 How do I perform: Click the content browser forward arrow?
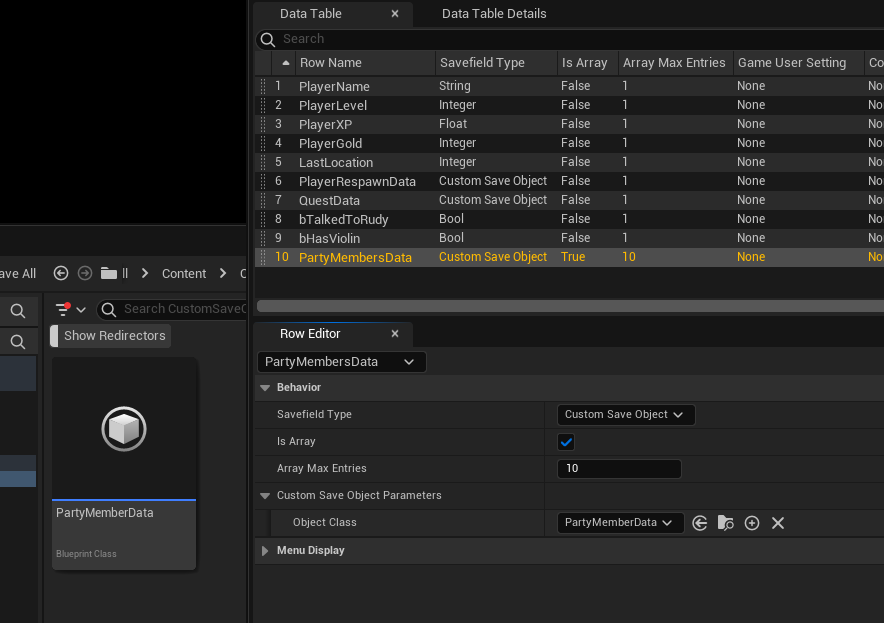pyautogui.click(x=85, y=273)
